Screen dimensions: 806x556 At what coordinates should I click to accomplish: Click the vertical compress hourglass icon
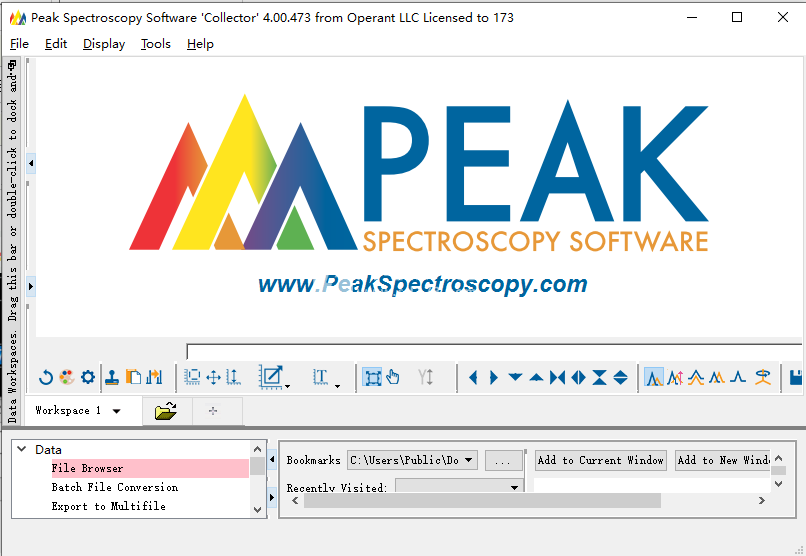coord(599,378)
